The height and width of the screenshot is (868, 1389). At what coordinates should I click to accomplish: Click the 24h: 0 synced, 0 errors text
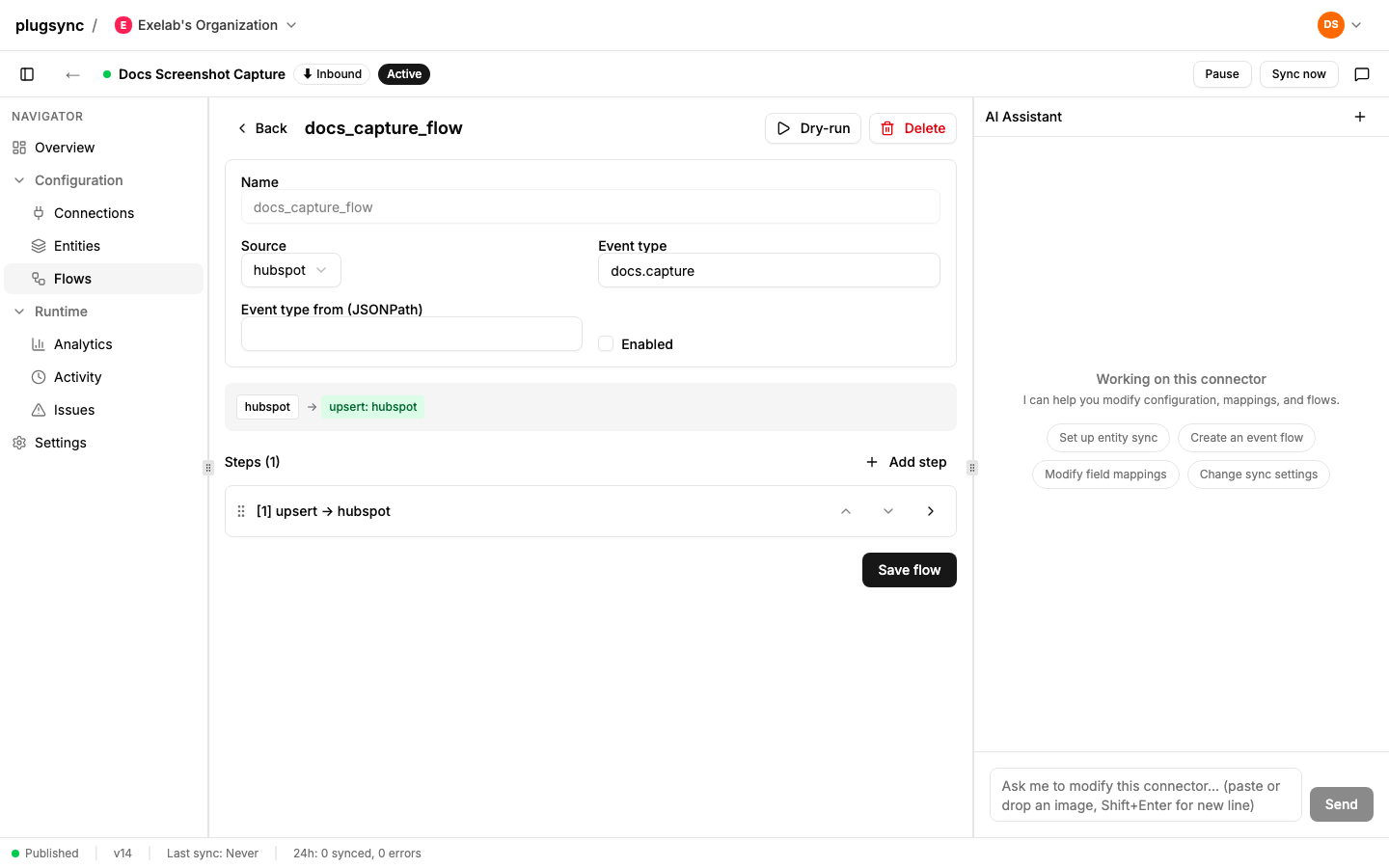point(357,854)
